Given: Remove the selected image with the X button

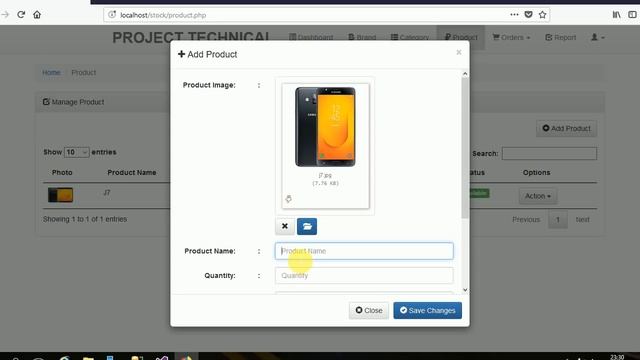Looking at the screenshot, I should (285, 226).
